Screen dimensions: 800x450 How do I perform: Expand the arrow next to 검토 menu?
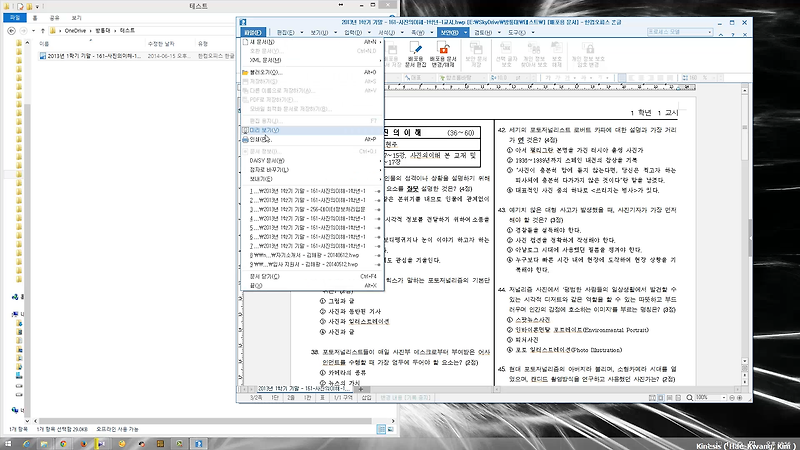click(499, 33)
